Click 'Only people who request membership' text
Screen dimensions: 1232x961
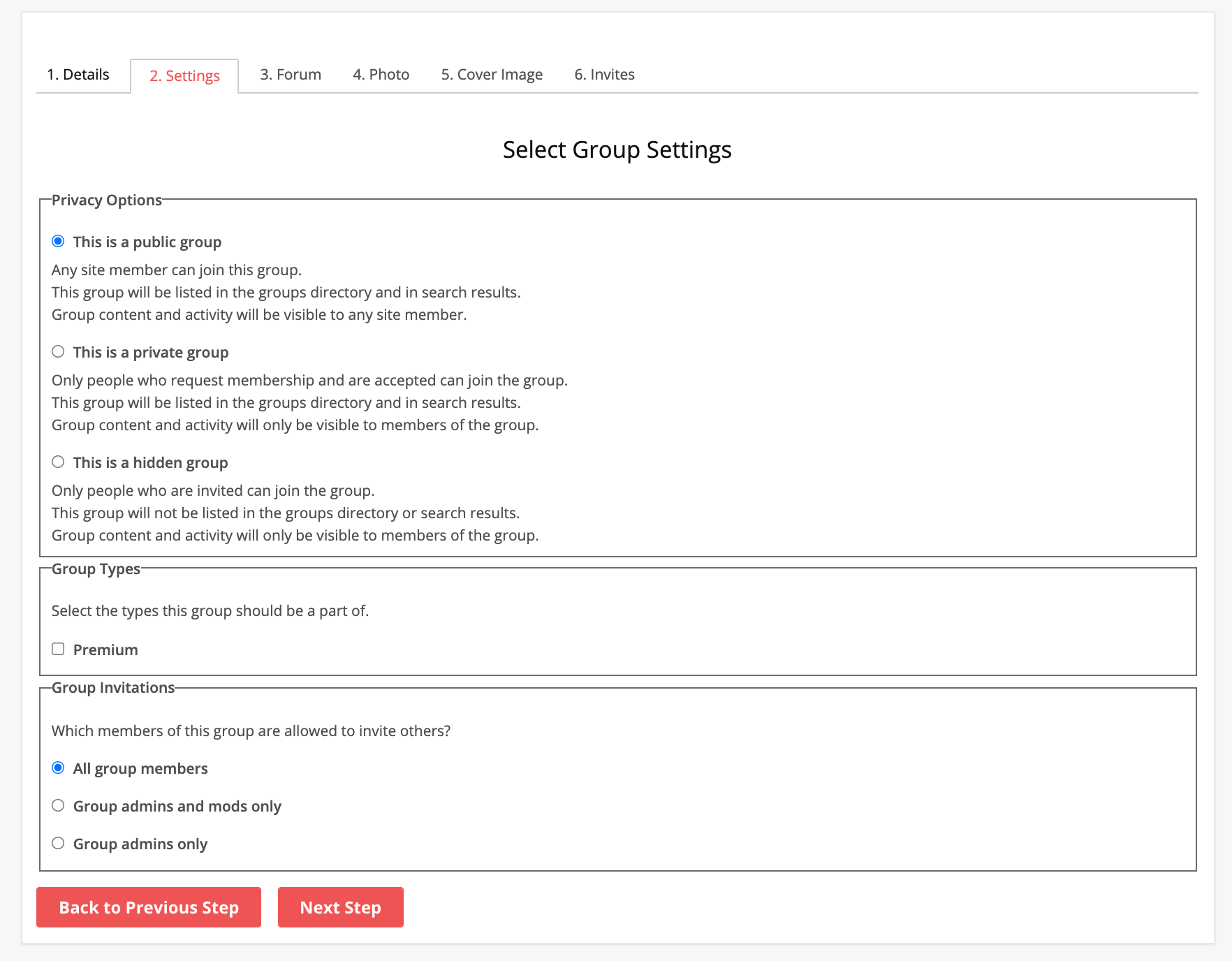pos(309,381)
